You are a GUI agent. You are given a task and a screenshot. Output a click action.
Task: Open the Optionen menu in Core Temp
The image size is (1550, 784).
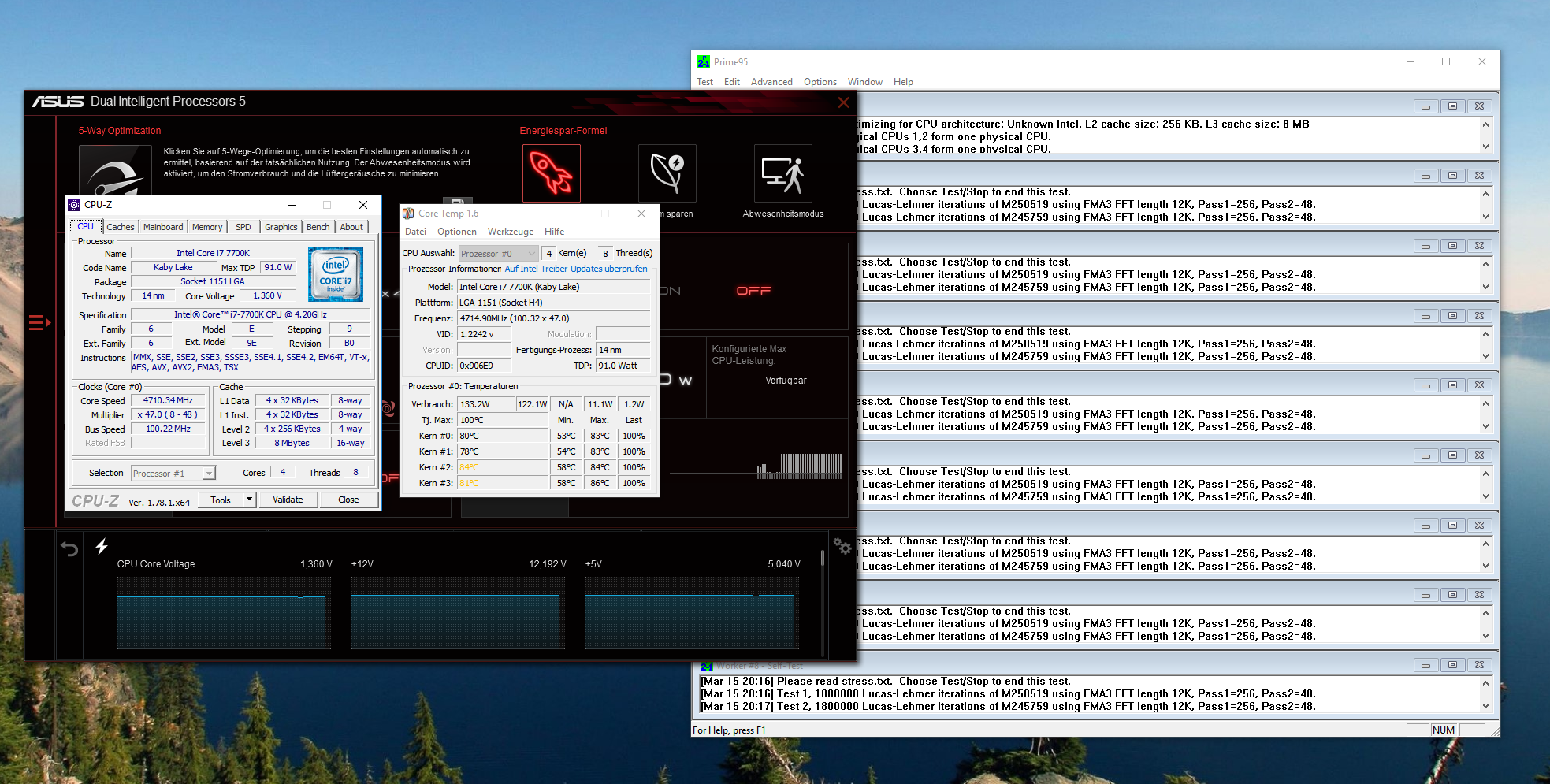pos(457,232)
